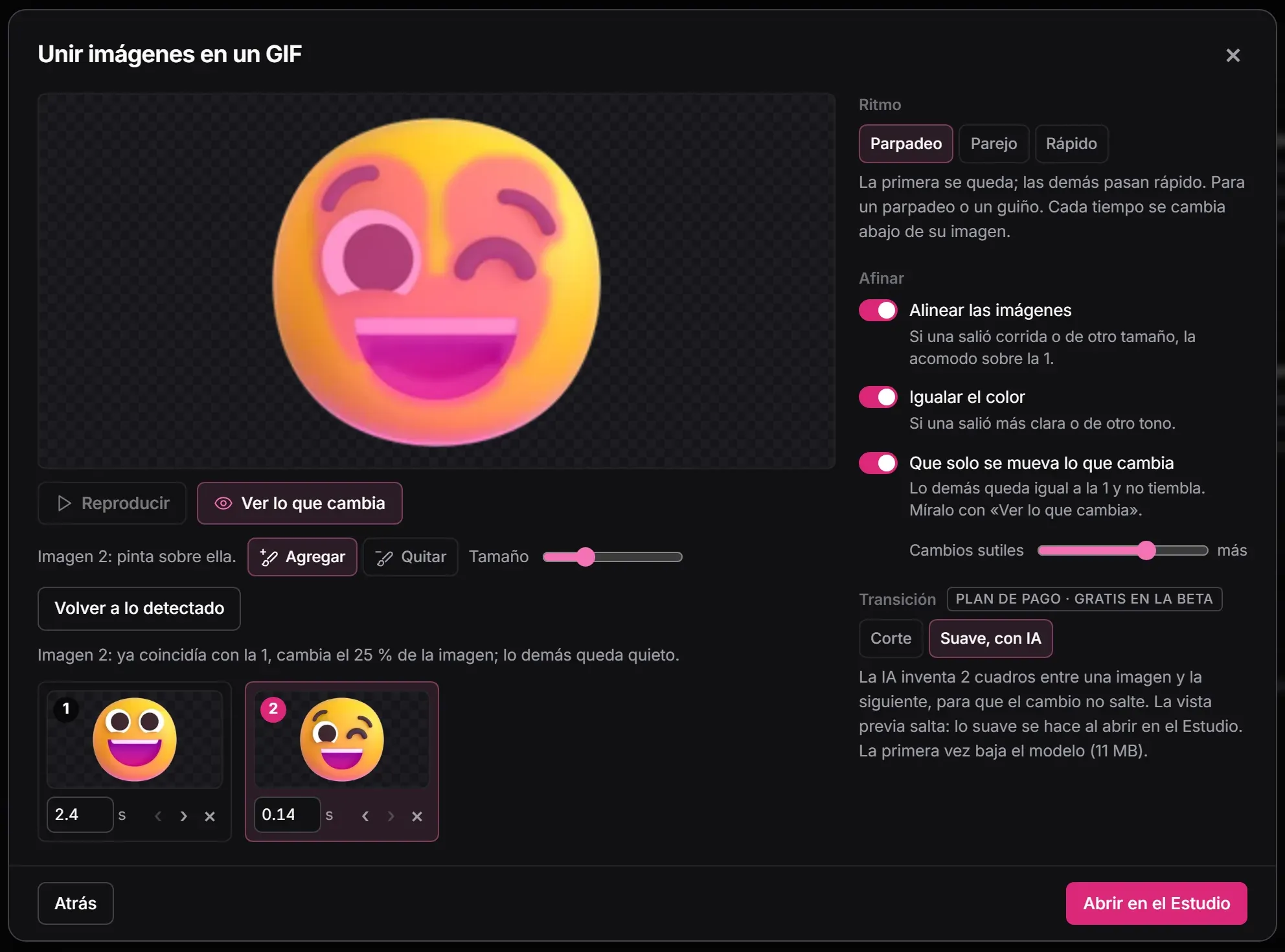Move image 1 right with its arrow

[184, 816]
